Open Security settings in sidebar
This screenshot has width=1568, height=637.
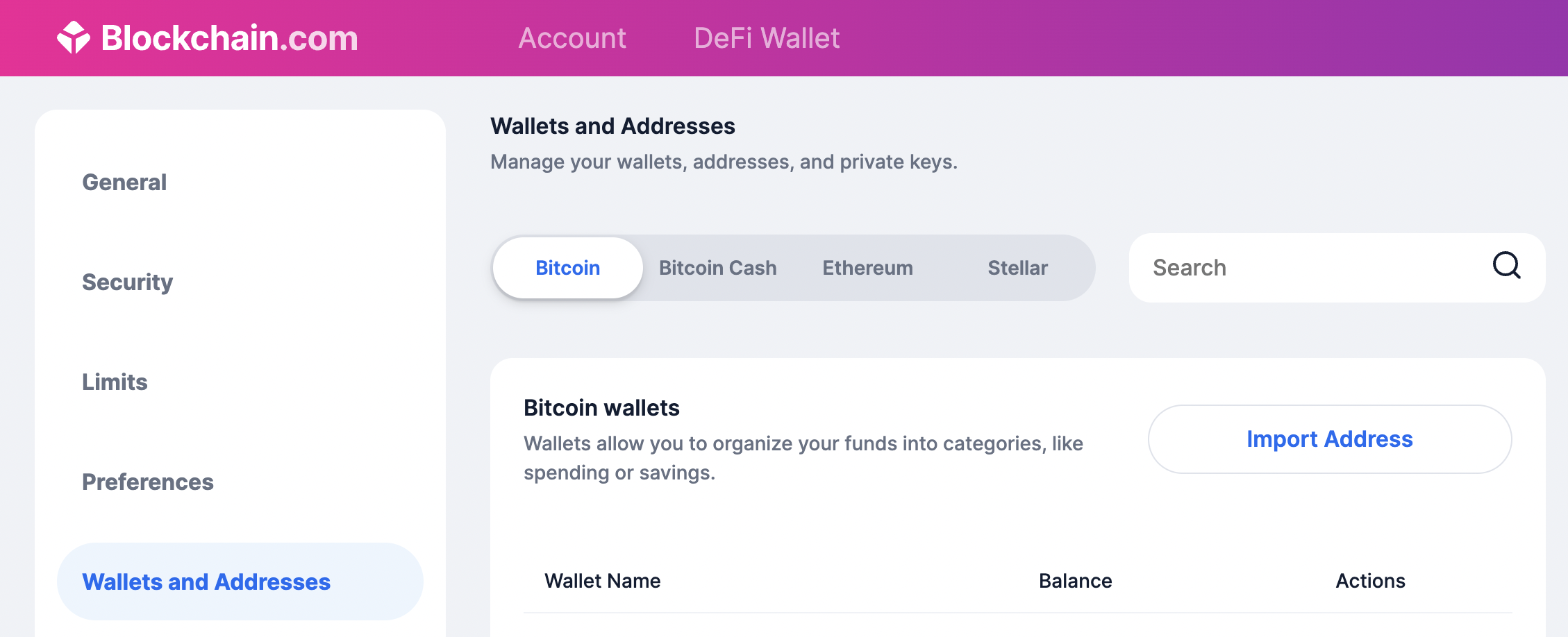[127, 282]
